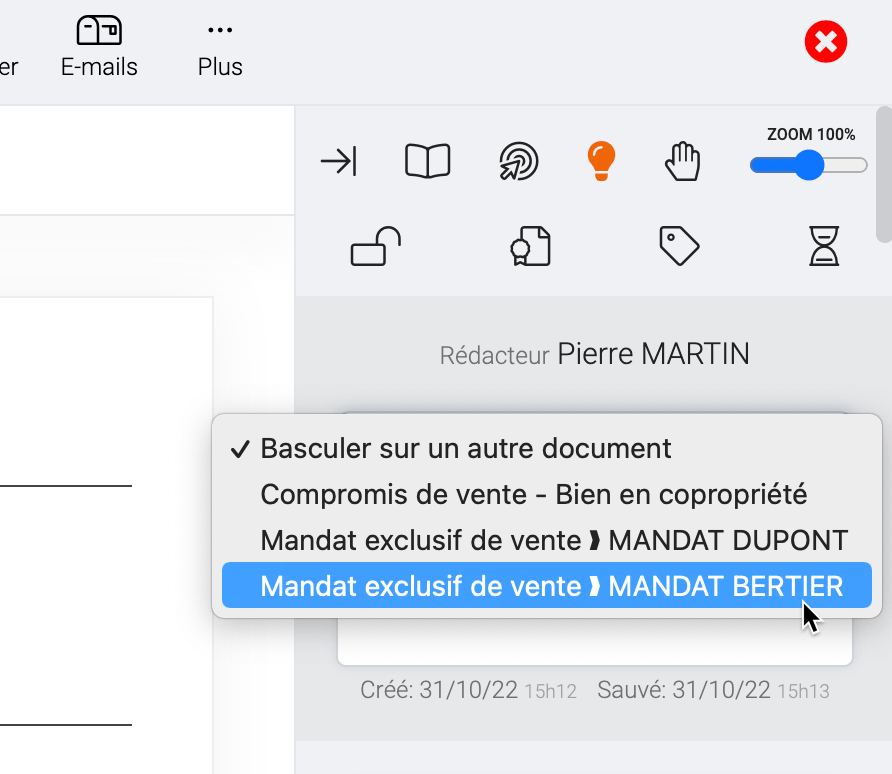Image resolution: width=892 pixels, height=774 pixels.
Task: Open the book reading mode icon
Action: 428,160
